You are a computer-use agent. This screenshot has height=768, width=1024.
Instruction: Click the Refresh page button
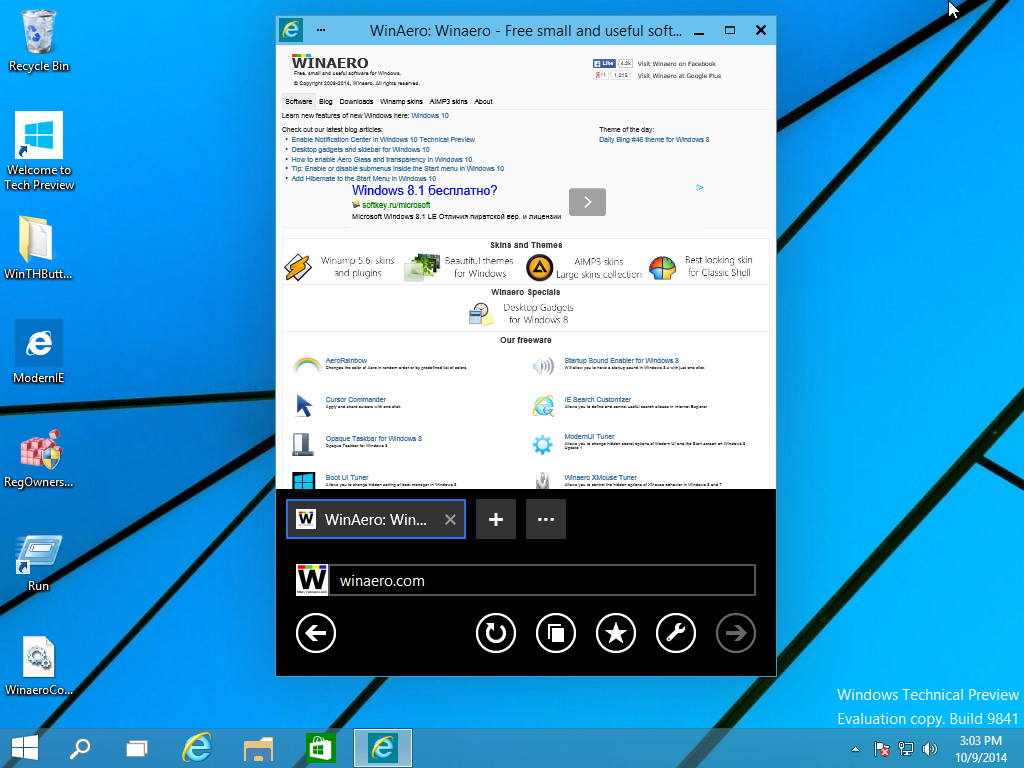496,633
